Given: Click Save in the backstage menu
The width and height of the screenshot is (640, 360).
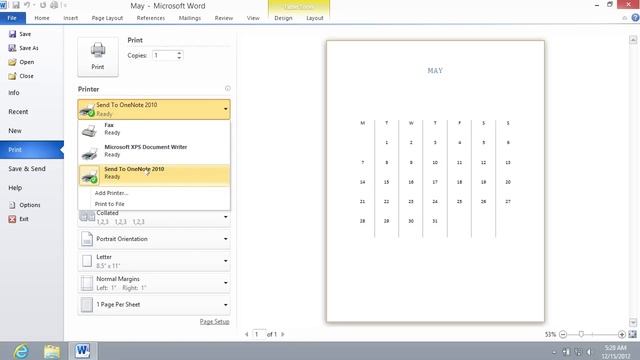Looking at the screenshot, I should point(20,34).
